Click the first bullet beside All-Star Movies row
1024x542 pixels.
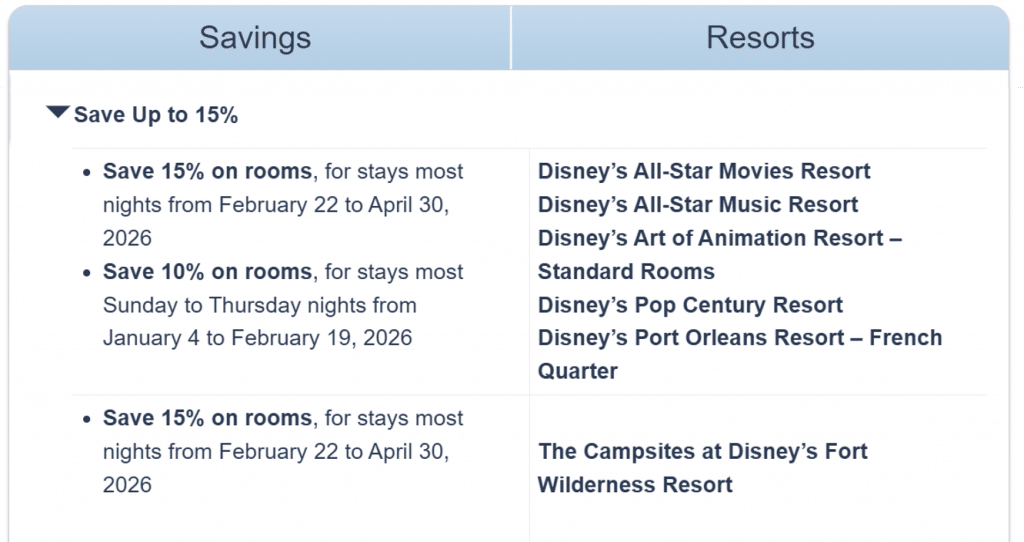(x=86, y=172)
